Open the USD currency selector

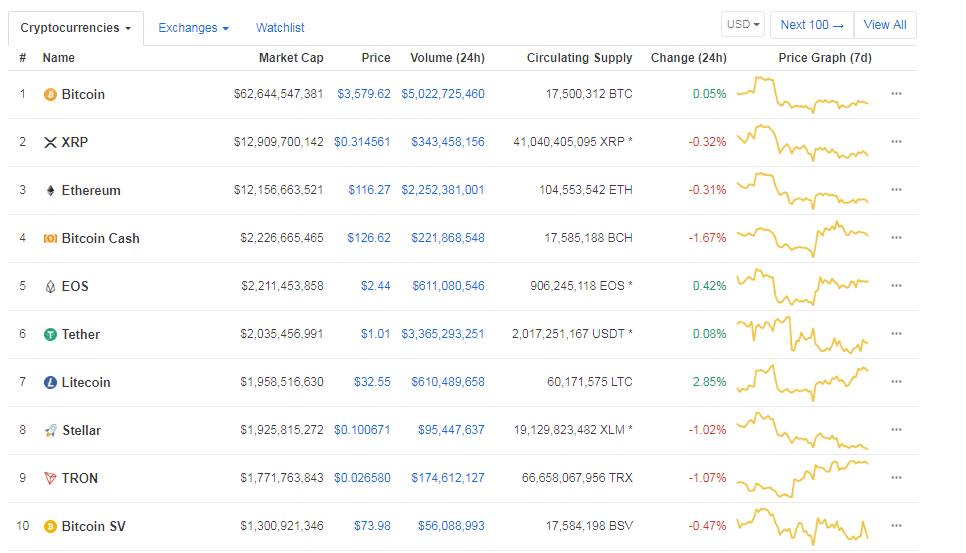(x=743, y=25)
